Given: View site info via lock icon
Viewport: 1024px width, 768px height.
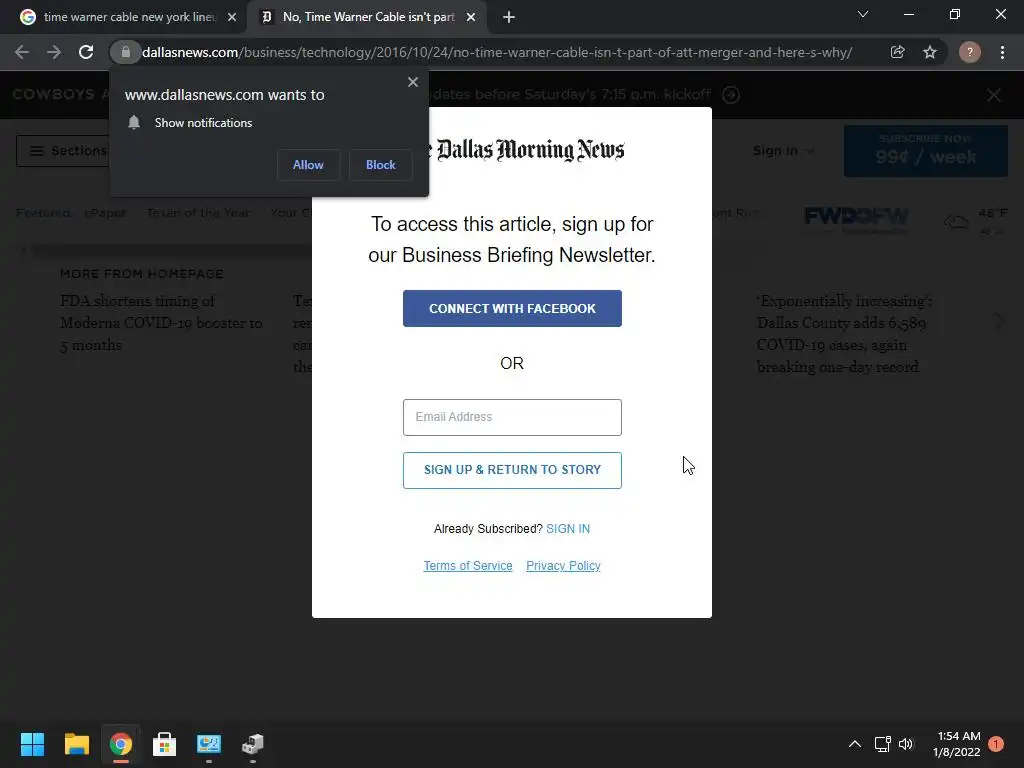Looking at the screenshot, I should 125,52.
